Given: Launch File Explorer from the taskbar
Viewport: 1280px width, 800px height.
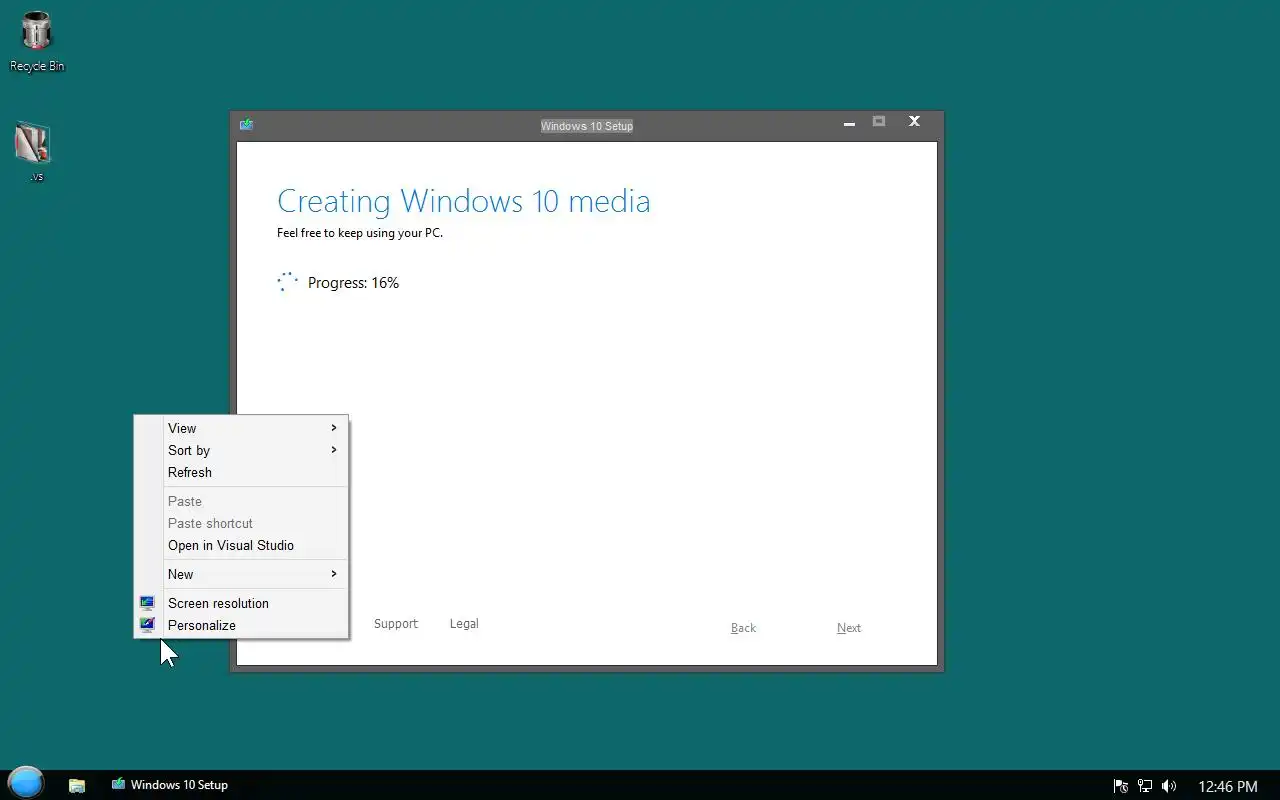Looking at the screenshot, I should tap(77, 785).
